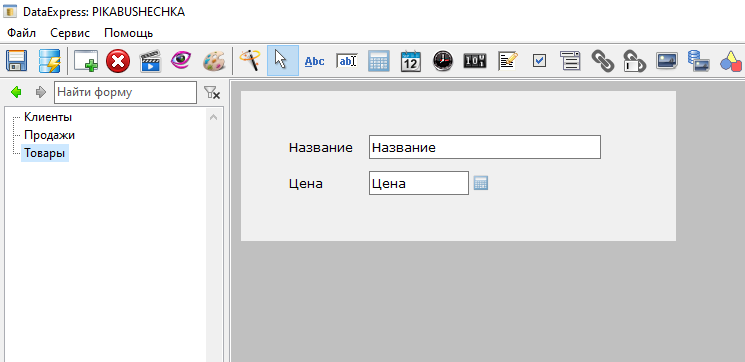This screenshot has height=362, width=745.
Task: Insert a checkbox component
Action: [539, 61]
